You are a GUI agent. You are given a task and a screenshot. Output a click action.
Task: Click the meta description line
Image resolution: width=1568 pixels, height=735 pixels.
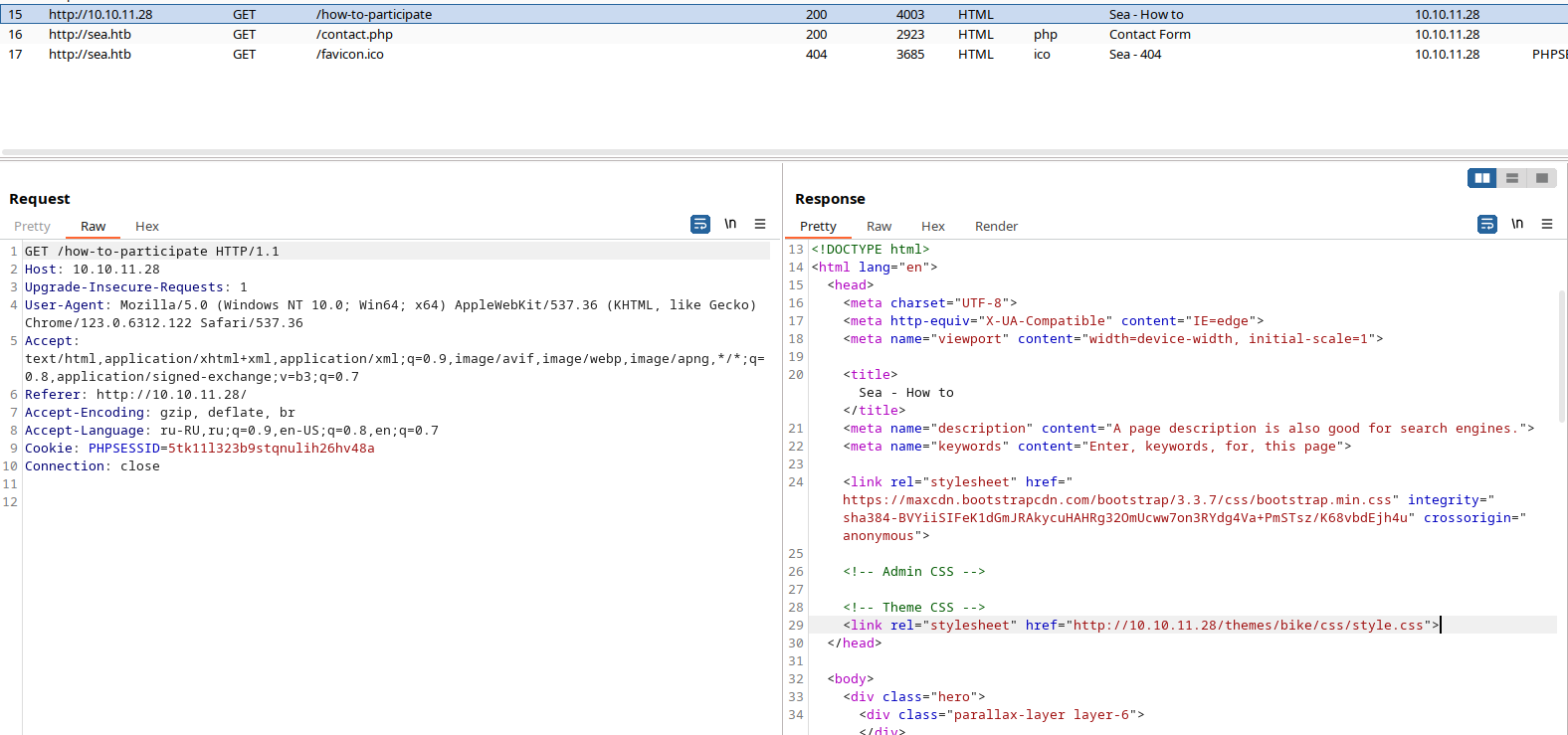(x=1189, y=429)
